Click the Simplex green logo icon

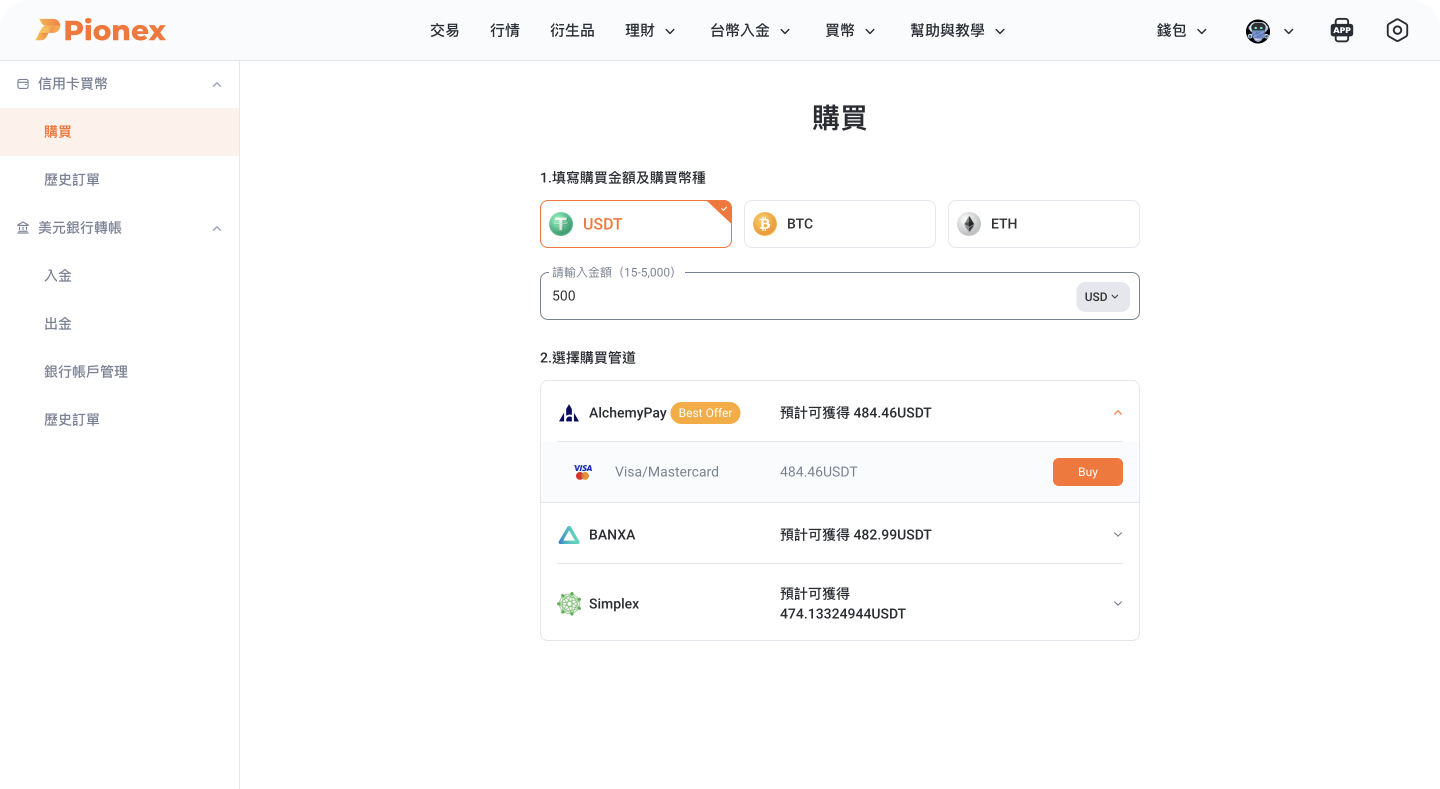(x=569, y=604)
